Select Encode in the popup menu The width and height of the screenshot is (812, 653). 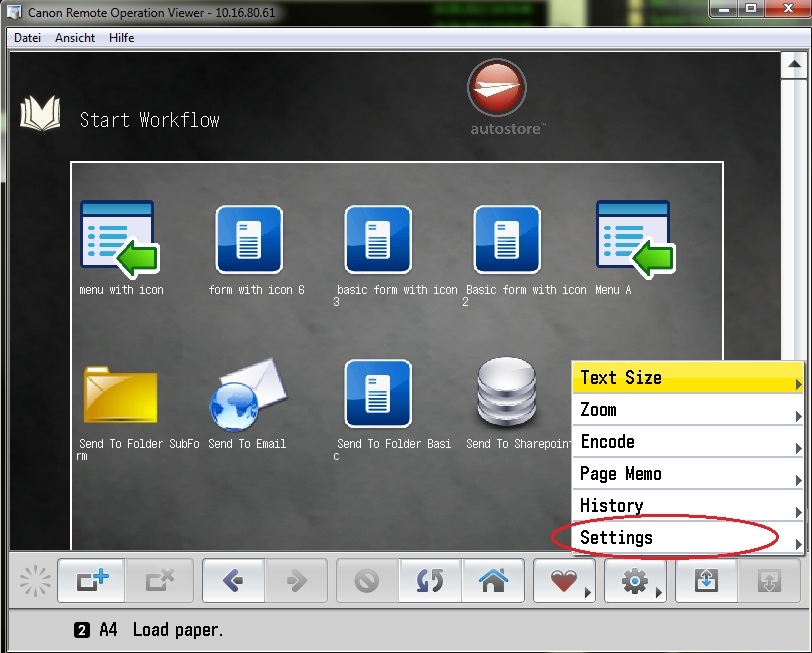click(x=688, y=441)
